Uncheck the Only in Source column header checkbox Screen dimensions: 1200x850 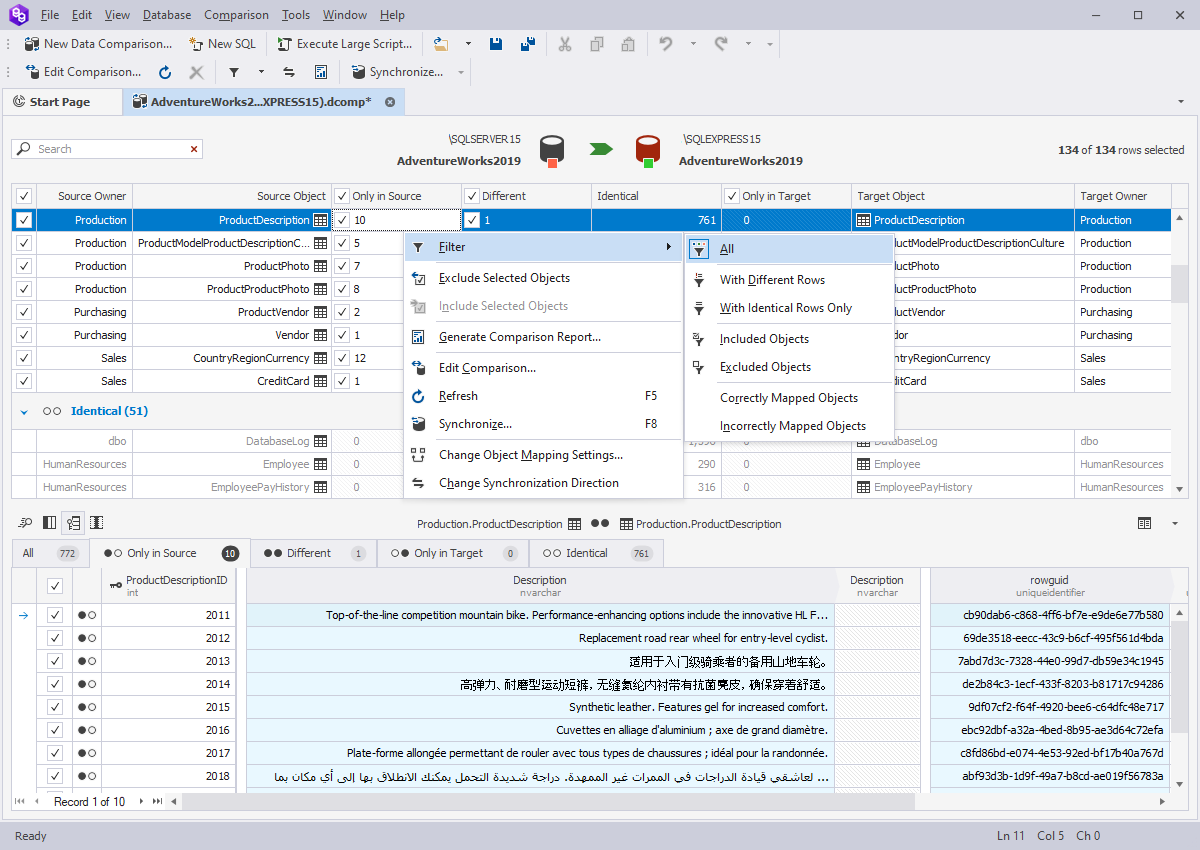(x=341, y=195)
